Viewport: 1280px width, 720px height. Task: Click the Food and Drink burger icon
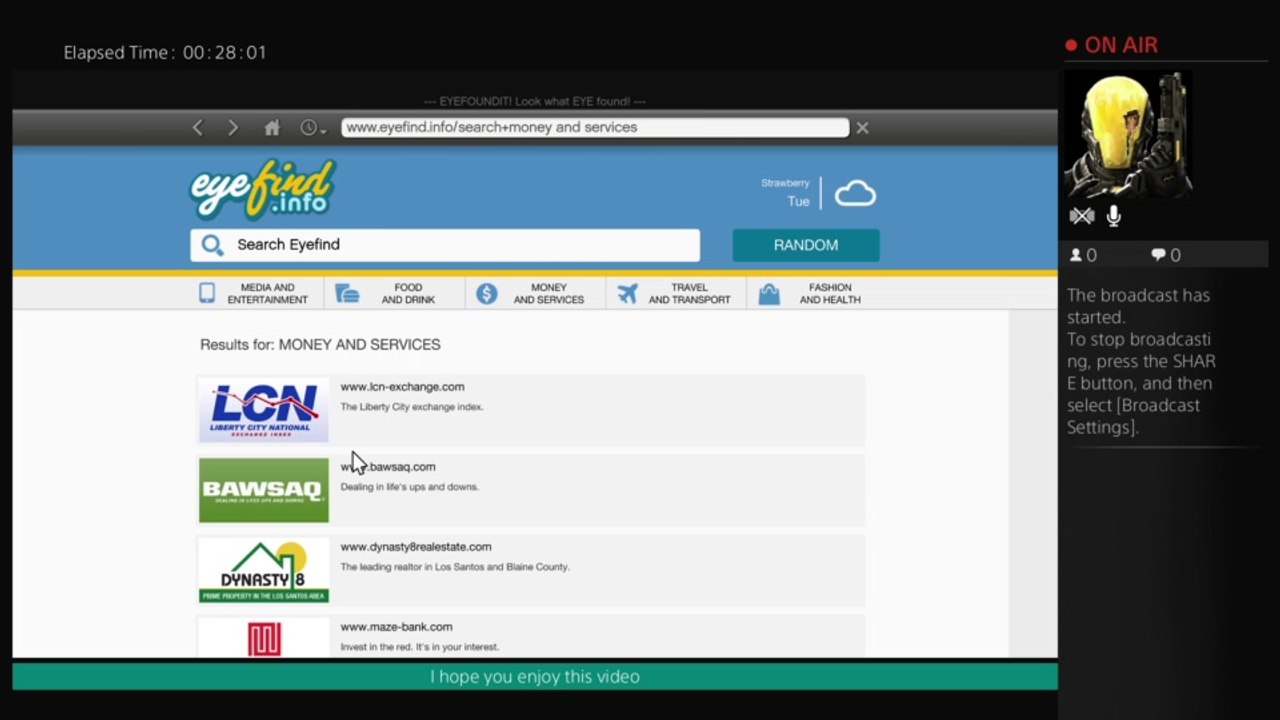point(347,293)
